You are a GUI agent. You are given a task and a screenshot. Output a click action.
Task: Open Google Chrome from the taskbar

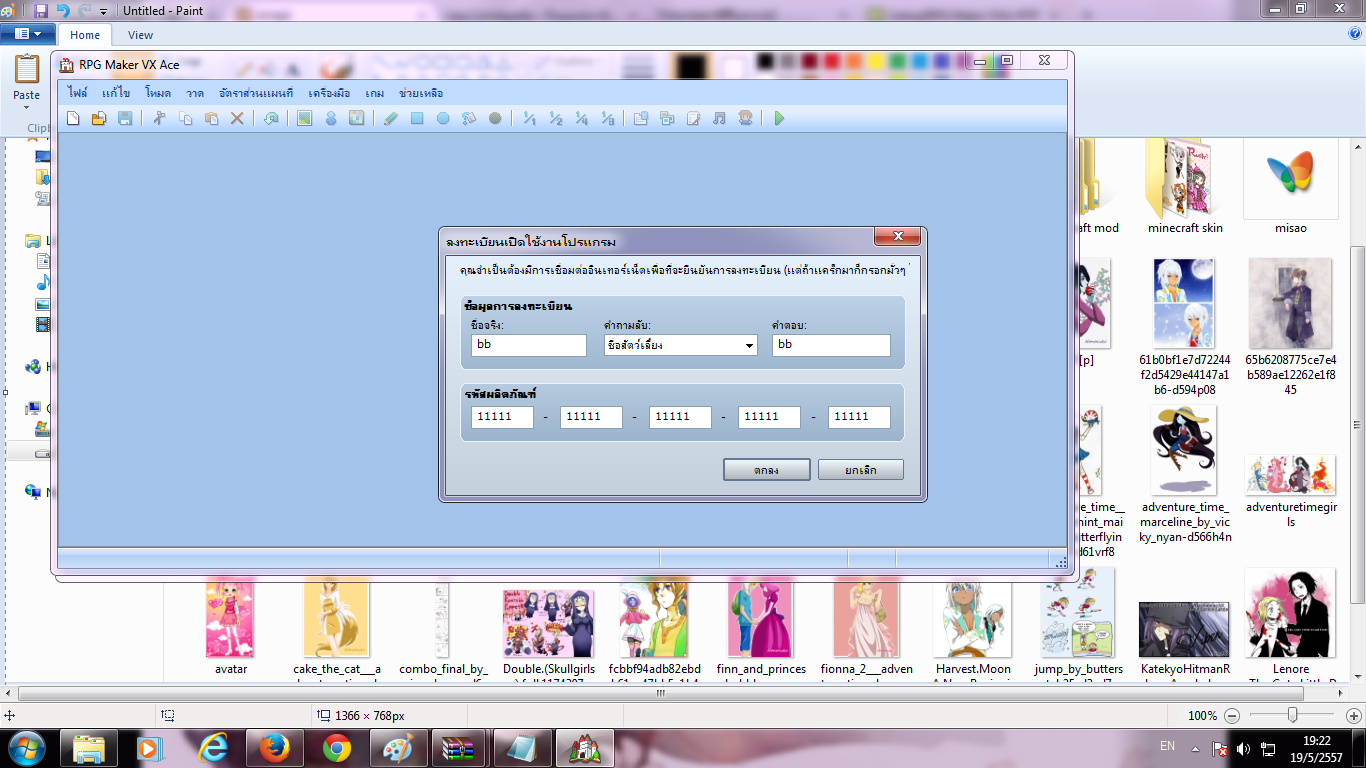(336, 747)
